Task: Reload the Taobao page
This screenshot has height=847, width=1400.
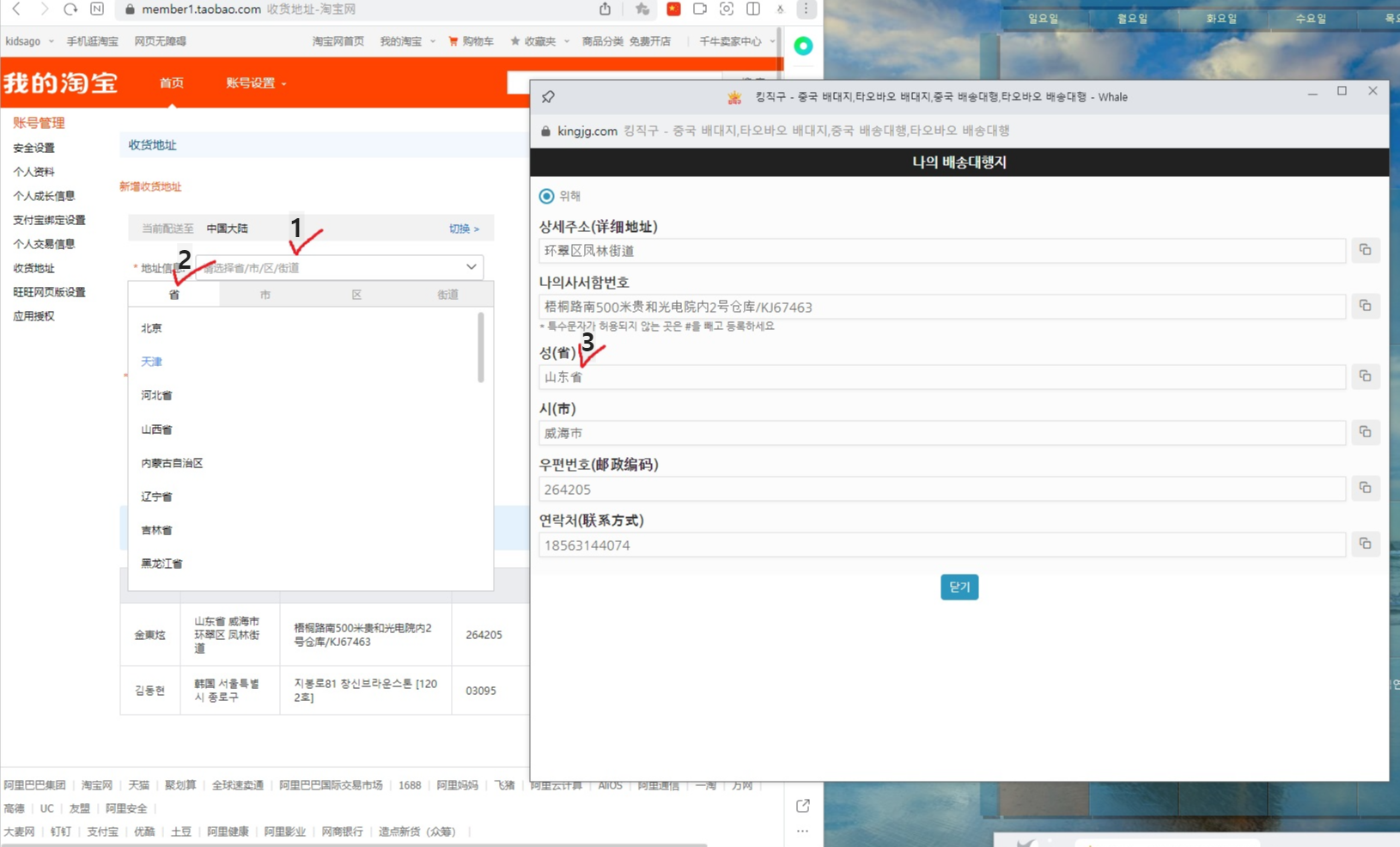Action: (x=70, y=9)
